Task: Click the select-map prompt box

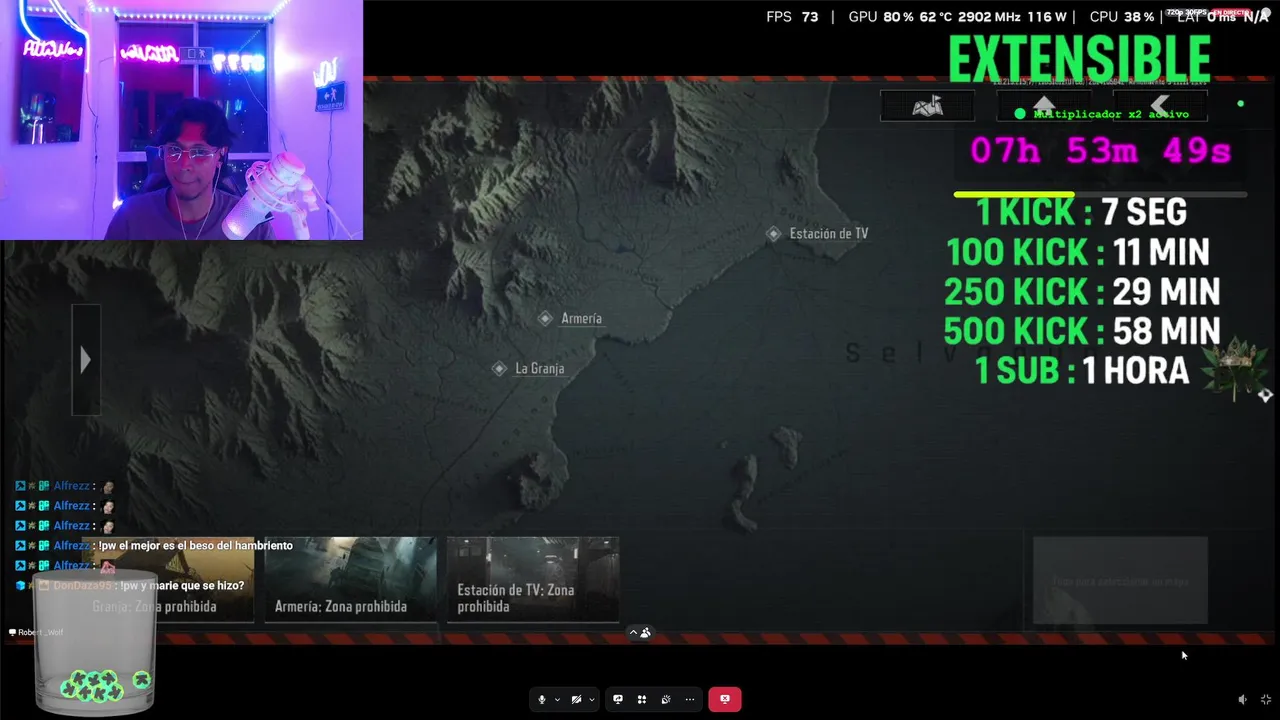Action: point(1120,580)
